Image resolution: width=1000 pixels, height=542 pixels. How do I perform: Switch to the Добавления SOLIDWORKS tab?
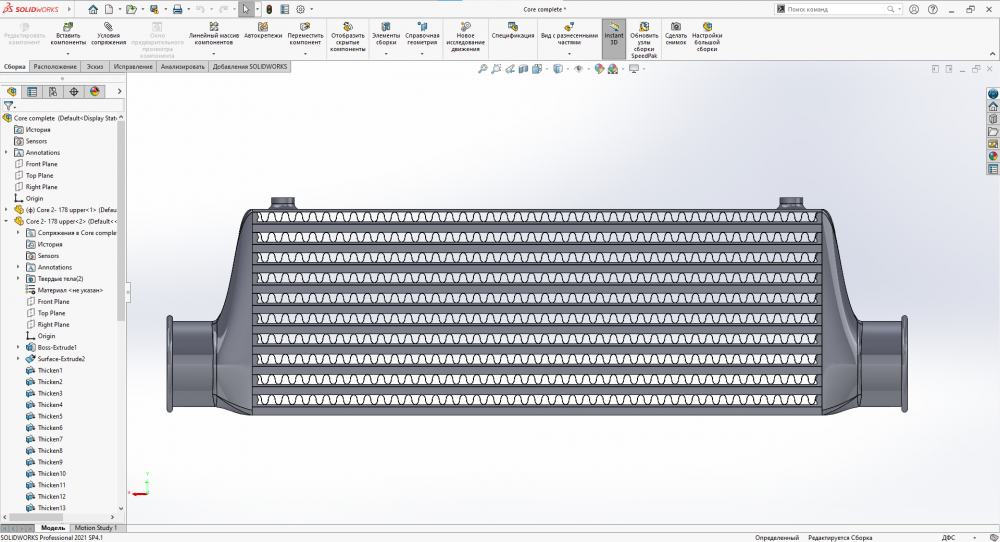click(x=250, y=66)
